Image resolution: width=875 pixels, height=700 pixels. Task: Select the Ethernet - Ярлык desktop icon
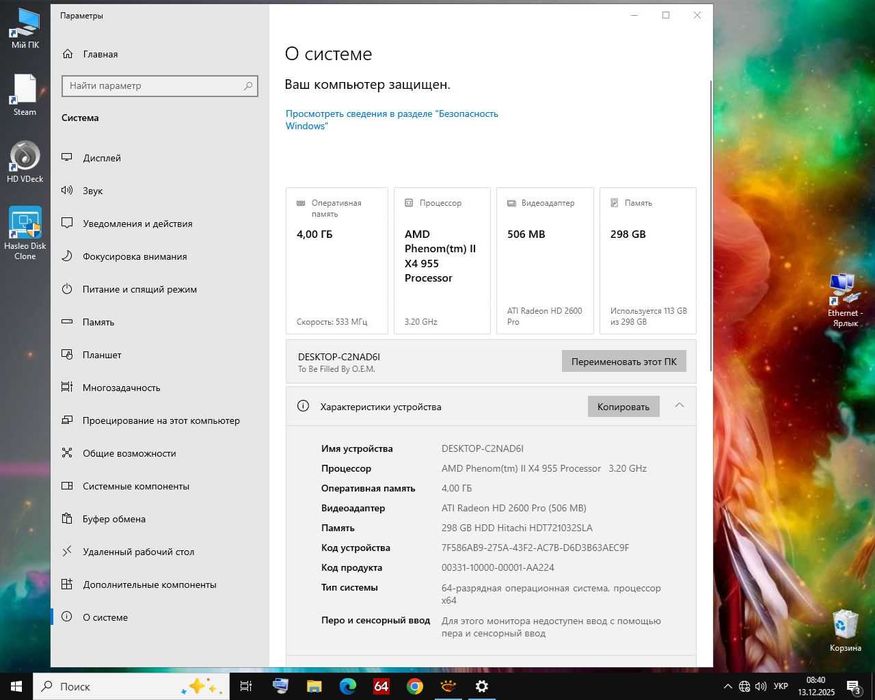(x=844, y=300)
